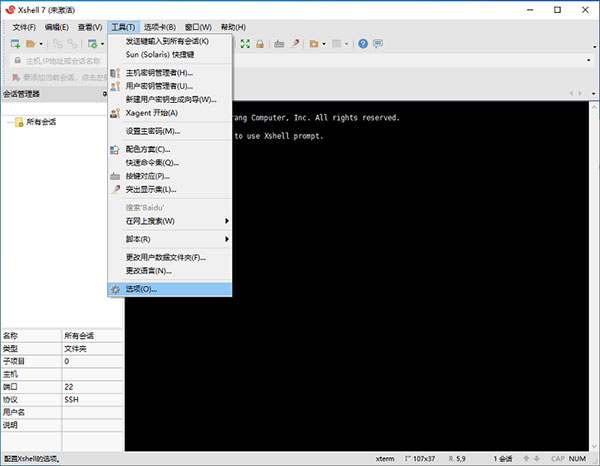Viewport: 600px width, 466px height.
Task: Open Help via blue question icon
Action: pos(363,44)
